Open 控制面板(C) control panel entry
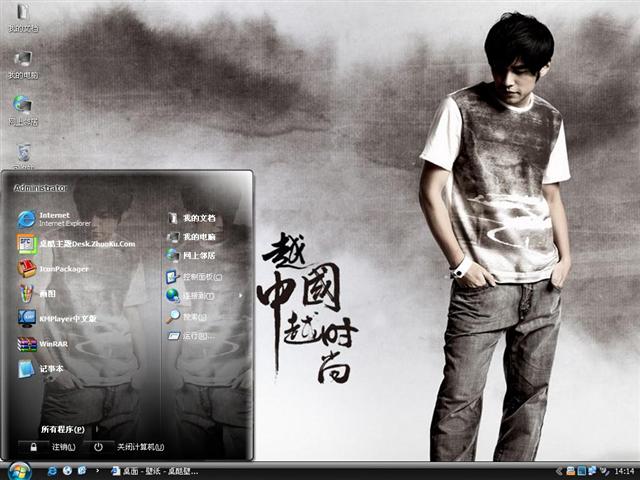Viewport: 640px width, 480px height. click(x=194, y=277)
